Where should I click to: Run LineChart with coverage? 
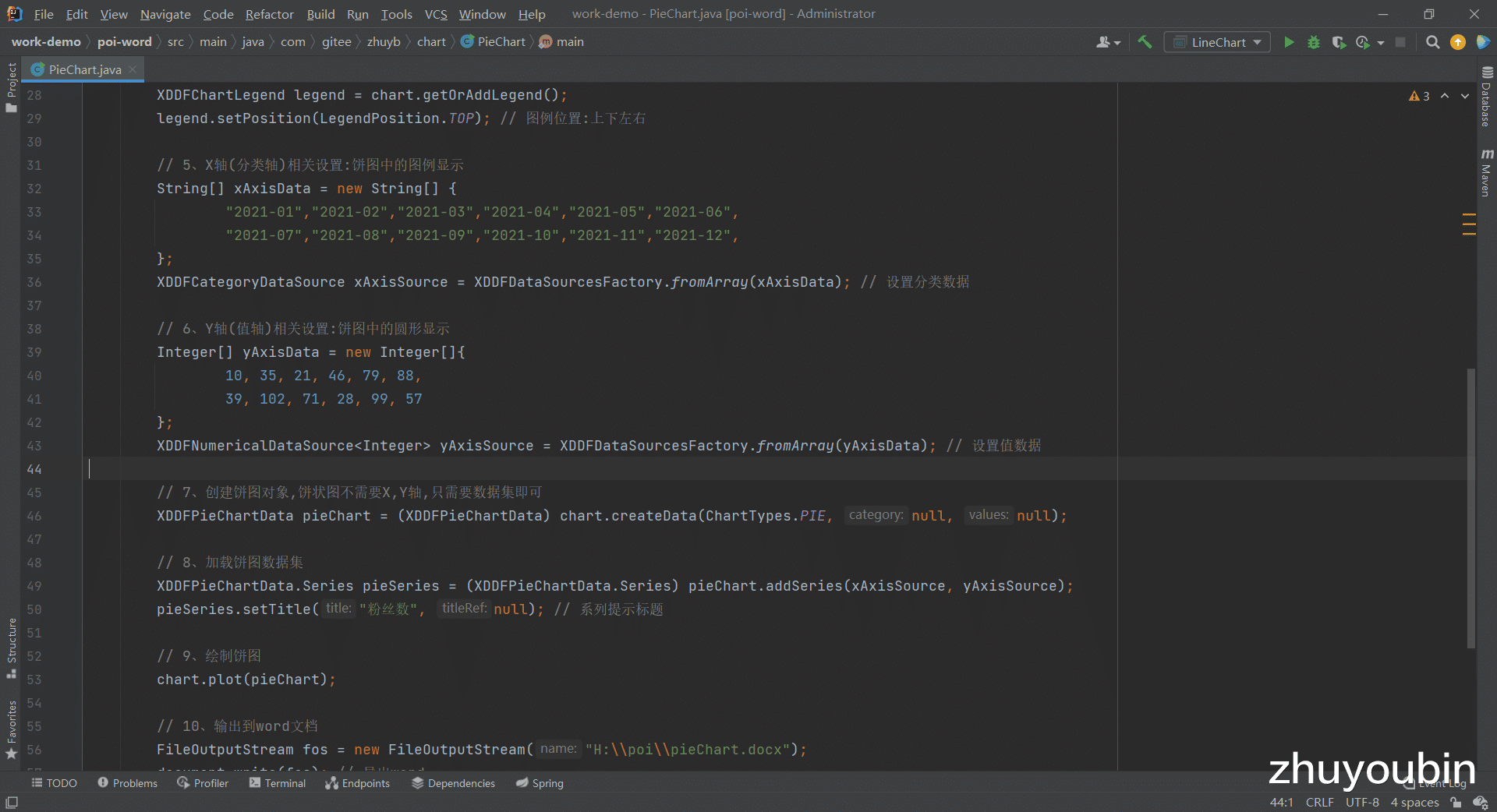[x=1339, y=42]
